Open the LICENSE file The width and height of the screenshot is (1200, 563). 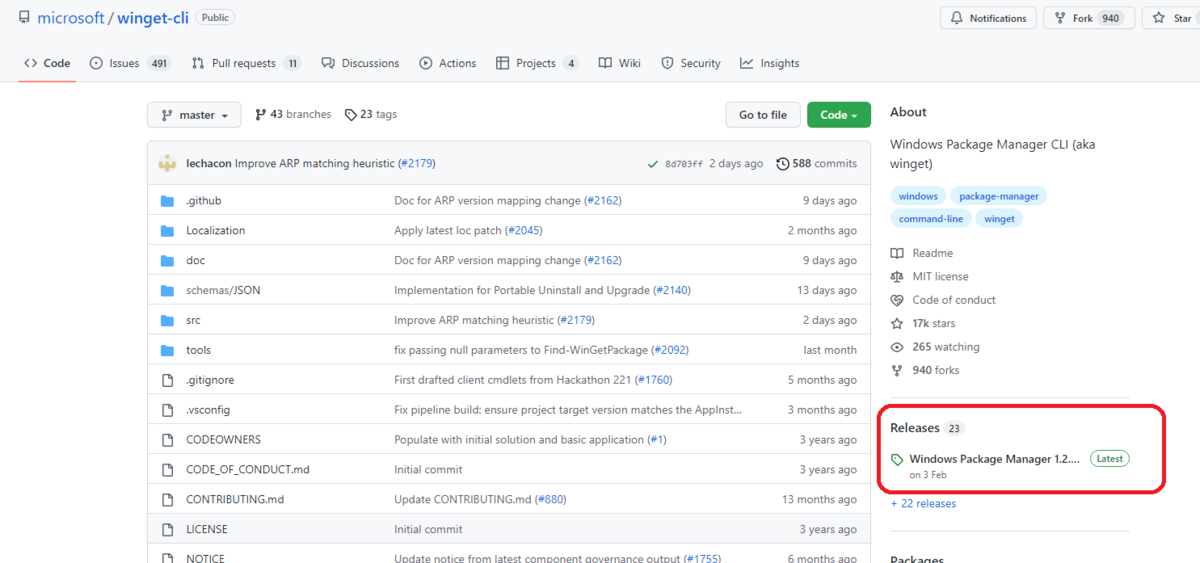point(207,529)
